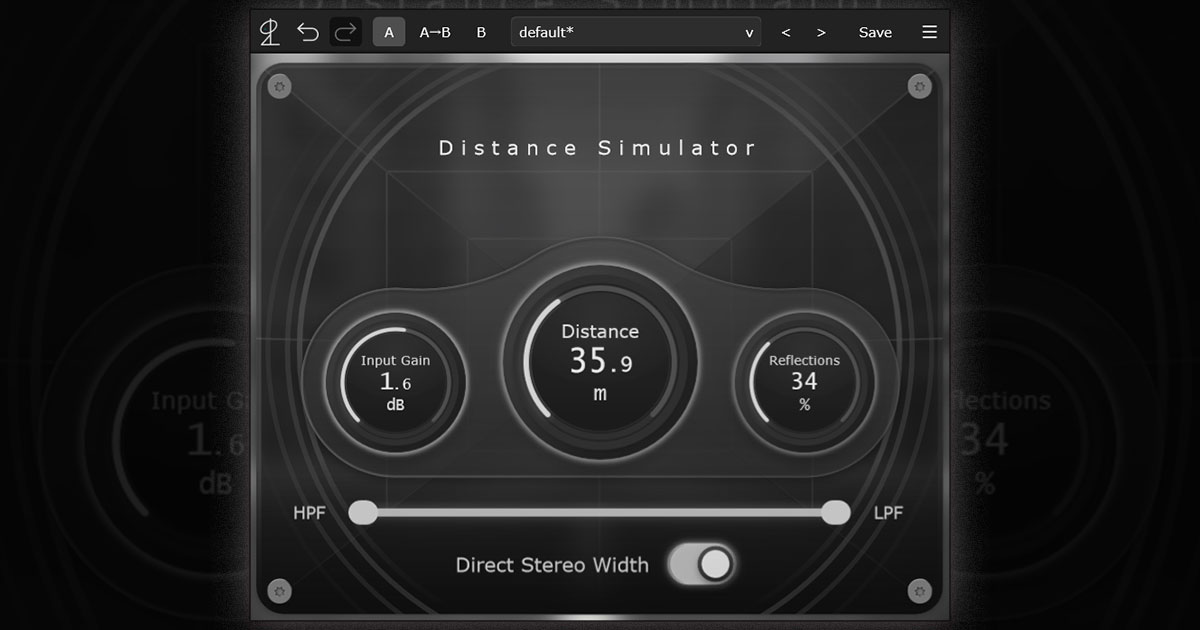Toggle Direct Stereo Width switch
This screenshot has height=630, width=1200.
tap(701, 565)
